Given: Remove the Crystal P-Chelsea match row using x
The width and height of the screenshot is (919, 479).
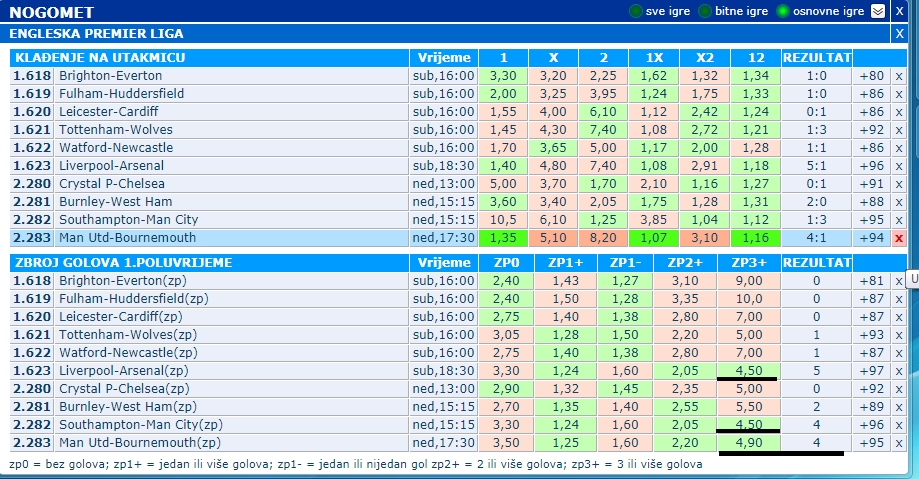Looking at the screenshot, I should 898,184.
